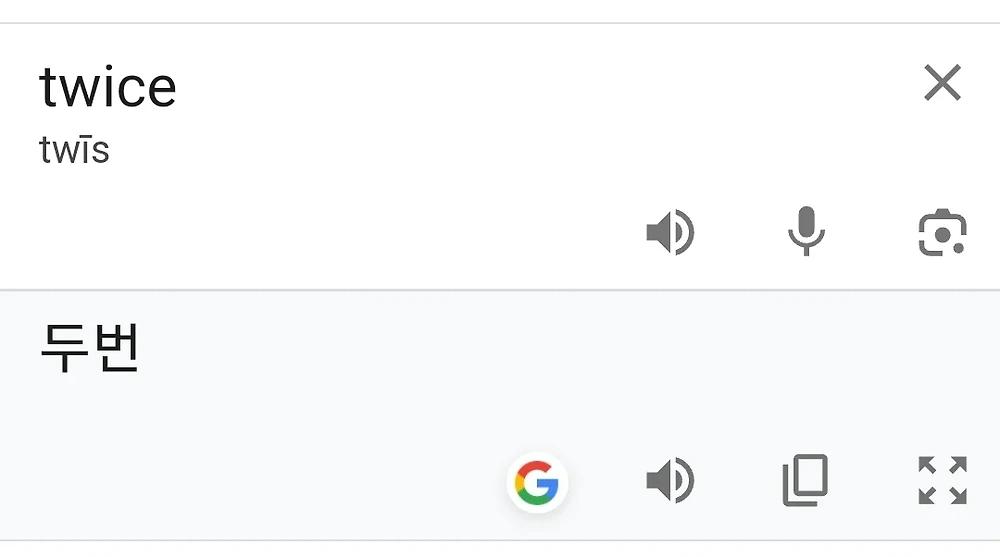Remove "twice" using the clear icon
The height and width of the screenshot is (557, 1000).
pos(942,82)
